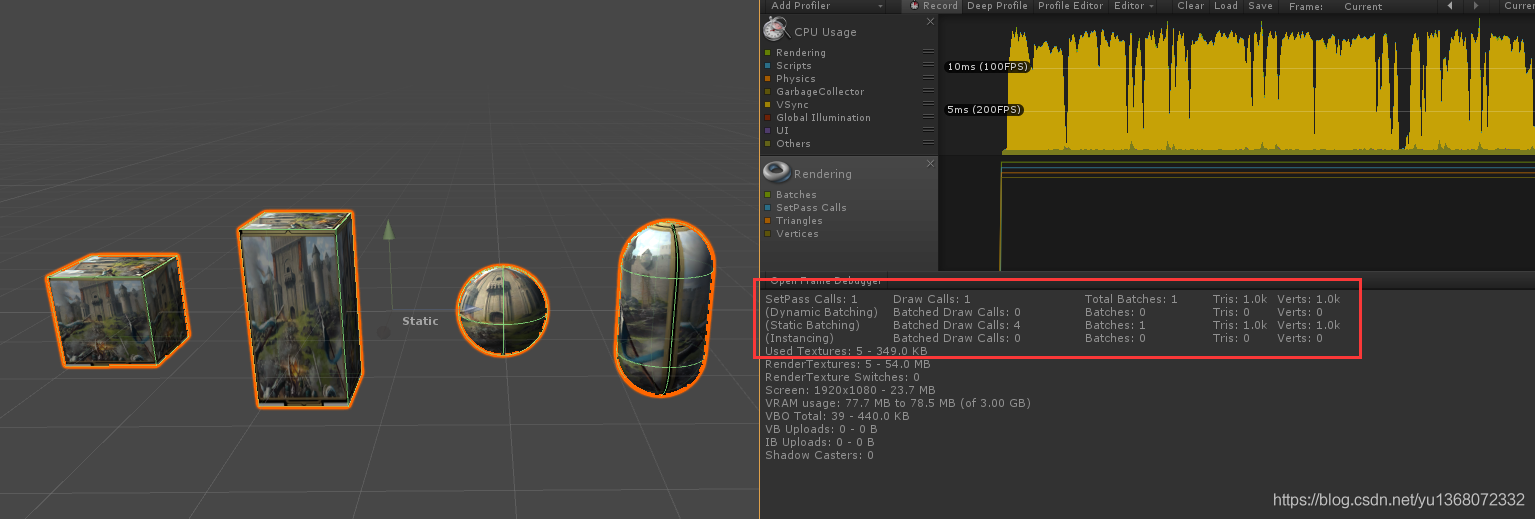This screenshot has width=1535, height=519.
Task: Click the reorder handle on the VSync row
Action: [928, 105]
